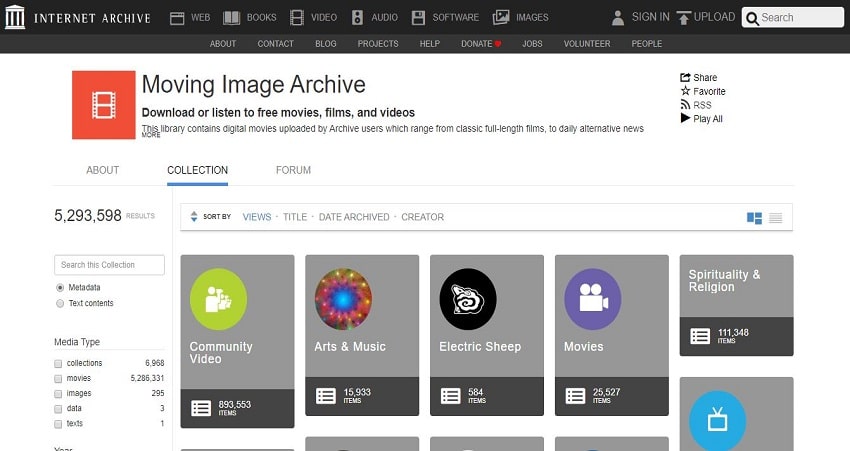Image resolution: width=850 pixels, height=451 pixels.
Task: Select the Text contents radio button
Action: pos(60,304)
